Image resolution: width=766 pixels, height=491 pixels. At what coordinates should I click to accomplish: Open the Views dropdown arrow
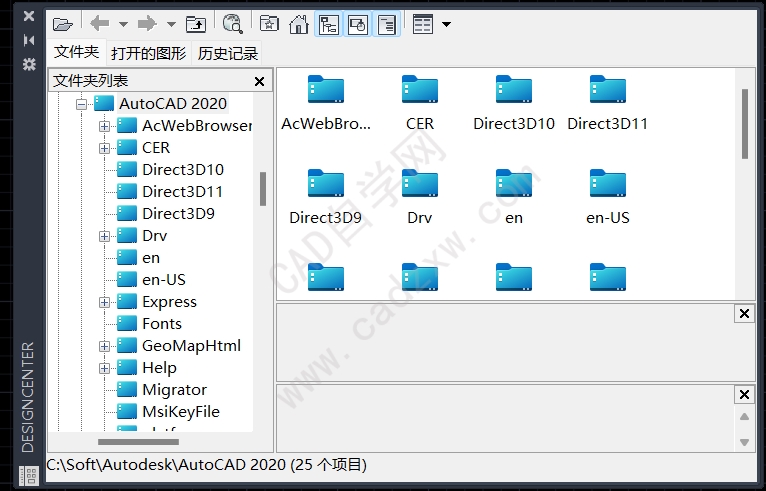tap(447, 24)
